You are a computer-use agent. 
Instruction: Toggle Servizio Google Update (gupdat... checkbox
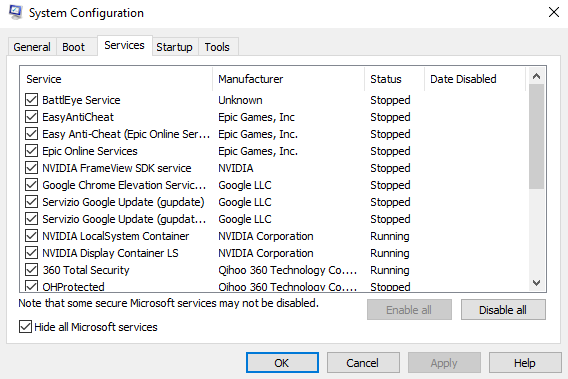pos(32,219)
